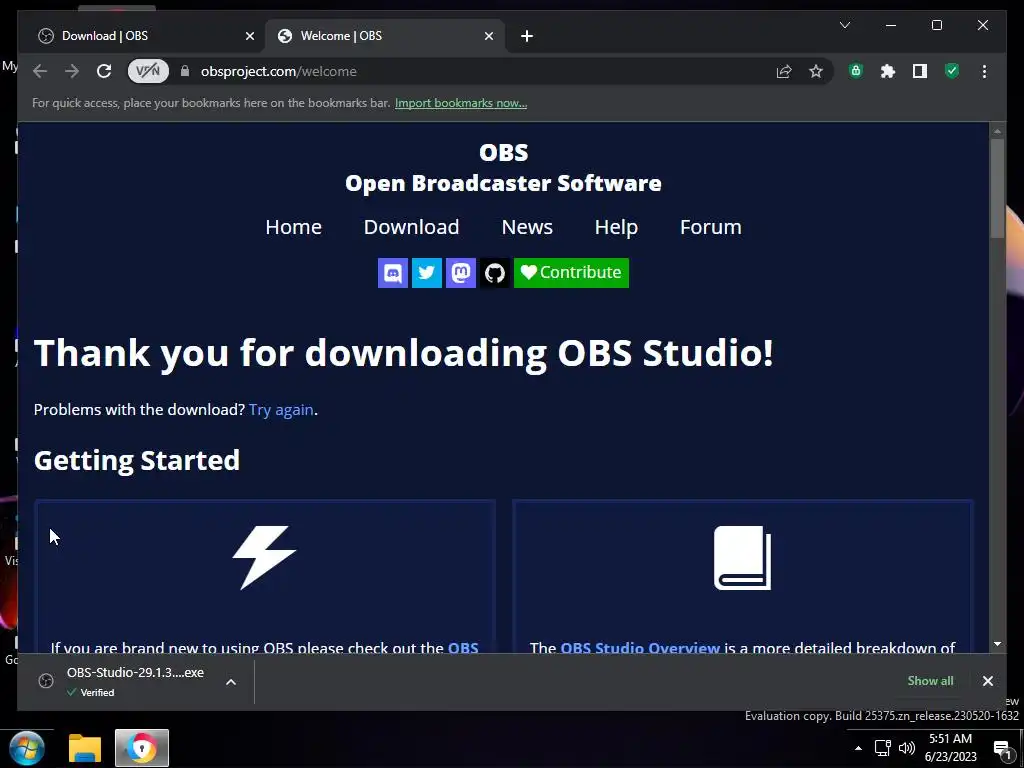Click the lightning bolt quick start icon

(264, 557)
